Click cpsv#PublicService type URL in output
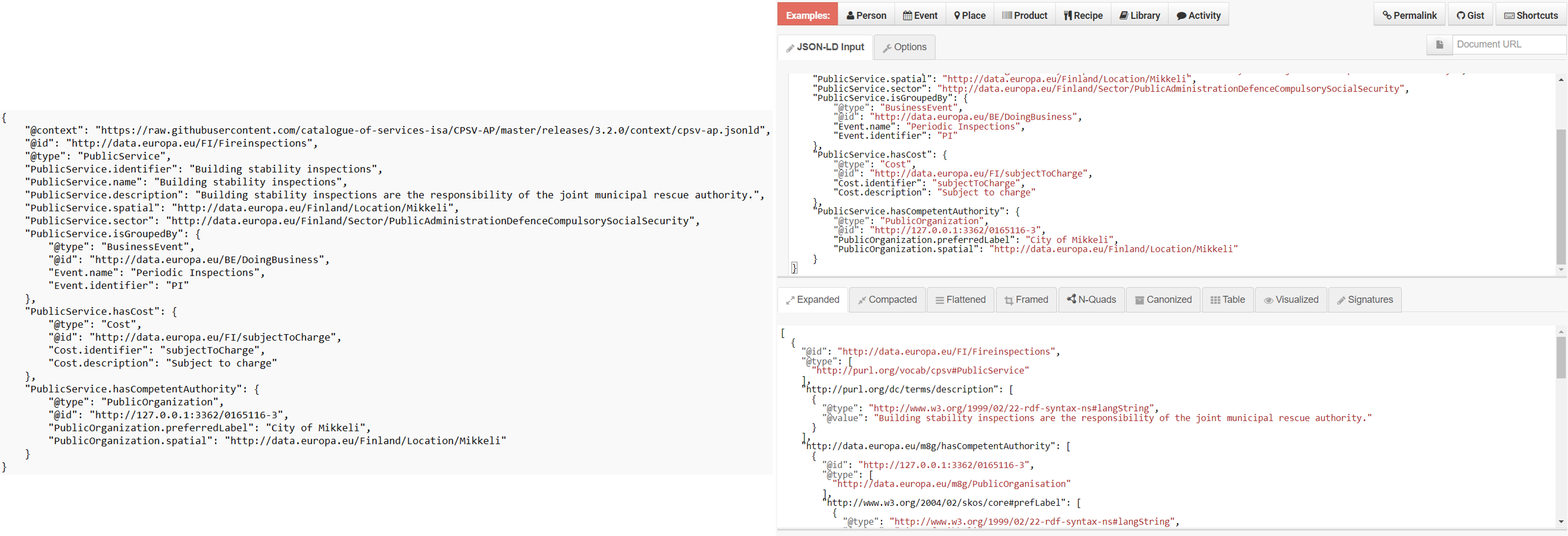1568x536 pixels. (x=920, y=371)
